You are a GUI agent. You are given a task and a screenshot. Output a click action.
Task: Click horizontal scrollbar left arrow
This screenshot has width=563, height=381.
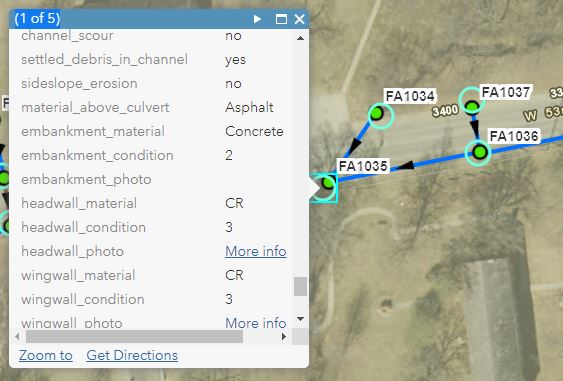(x=17, y=336)
